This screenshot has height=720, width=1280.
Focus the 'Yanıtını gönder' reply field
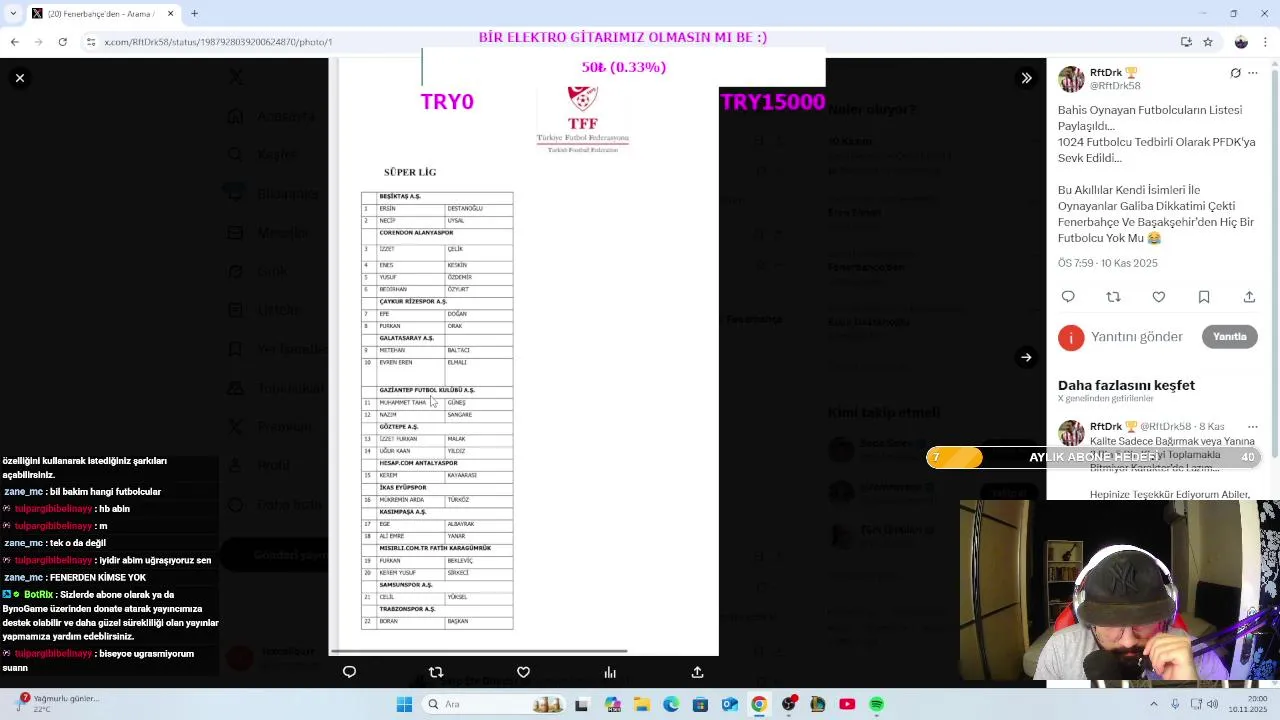coord(1137,337)
